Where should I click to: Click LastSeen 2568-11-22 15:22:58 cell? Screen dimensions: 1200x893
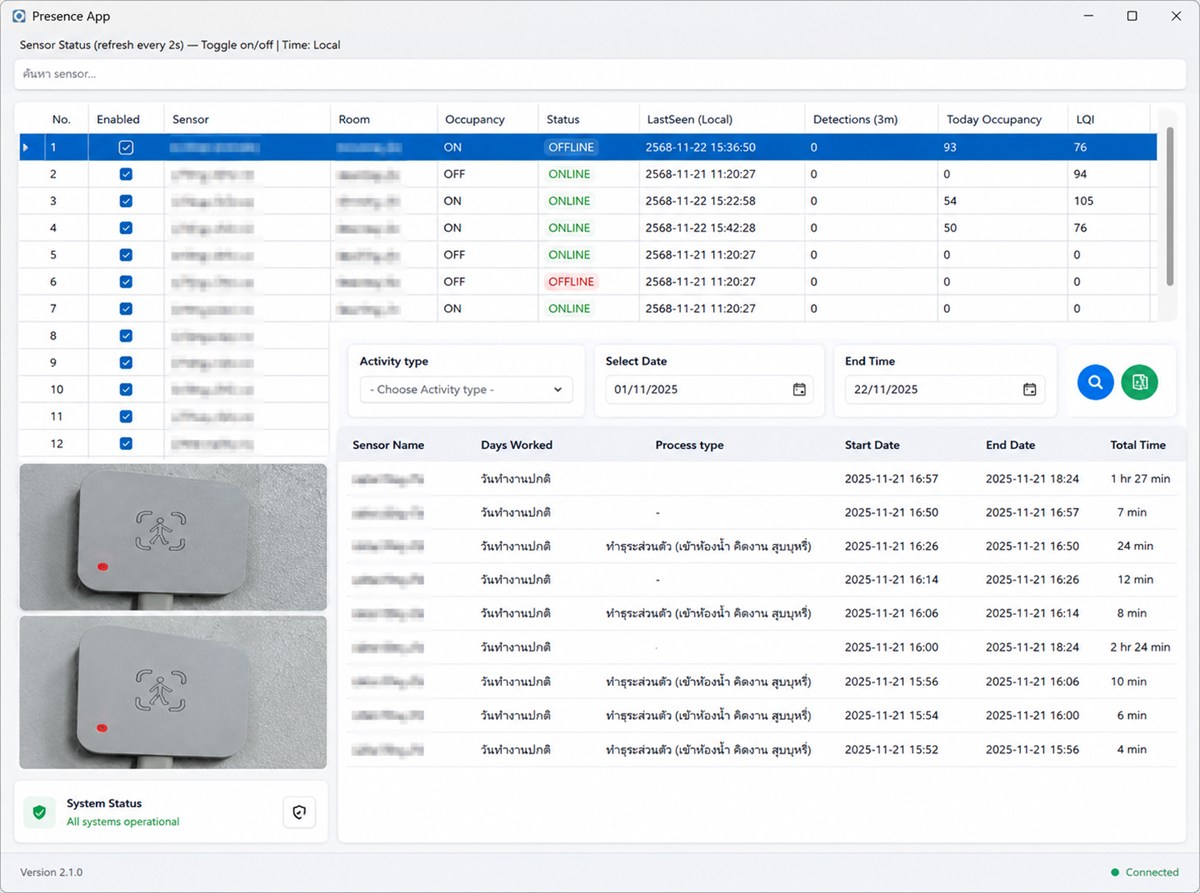click(x=701, y=201)
